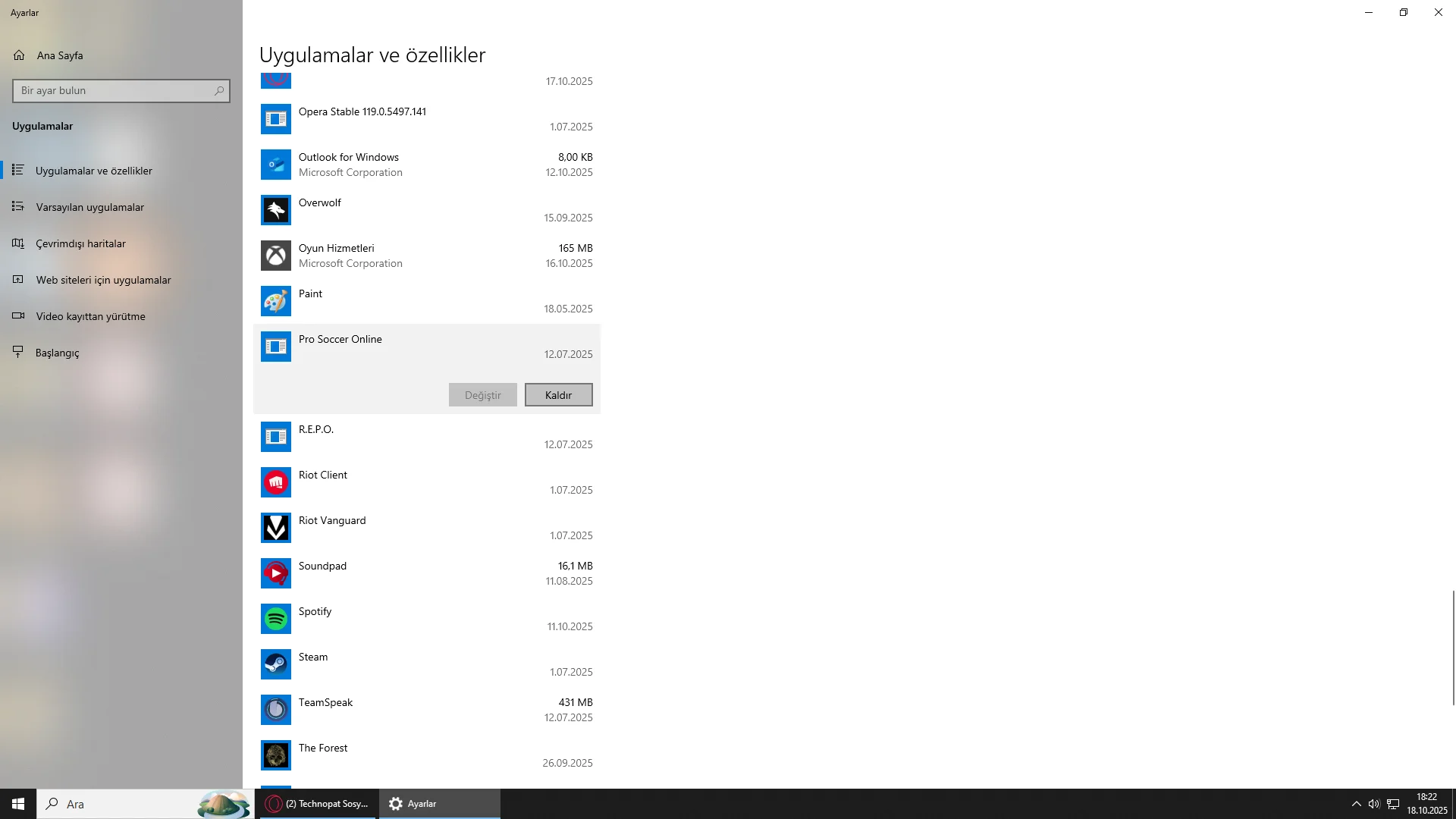The width and height of the screenshot is (1456, 819).
Task: Open the taskbar volume icon
Action: point(1374,804)
